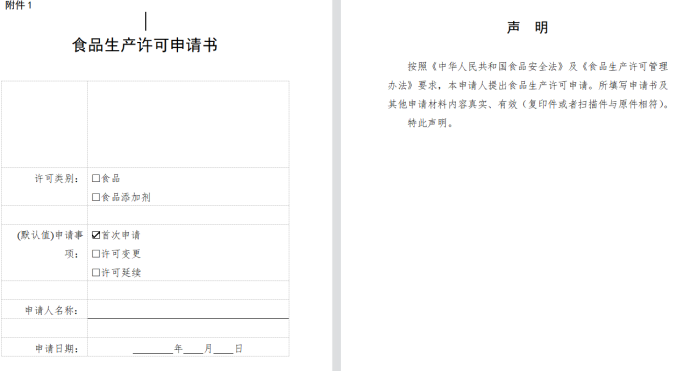Click the large empty cell above 食品 options
692x371 pixels.
coord(188,124)
